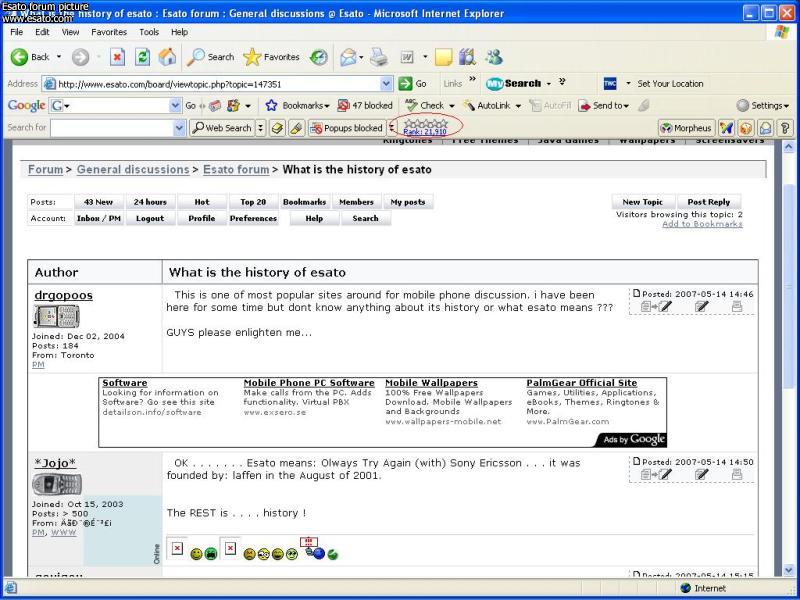Click the Web Search button
The height and width of the screenshot is (600, 800).
(x=222, y=128)
